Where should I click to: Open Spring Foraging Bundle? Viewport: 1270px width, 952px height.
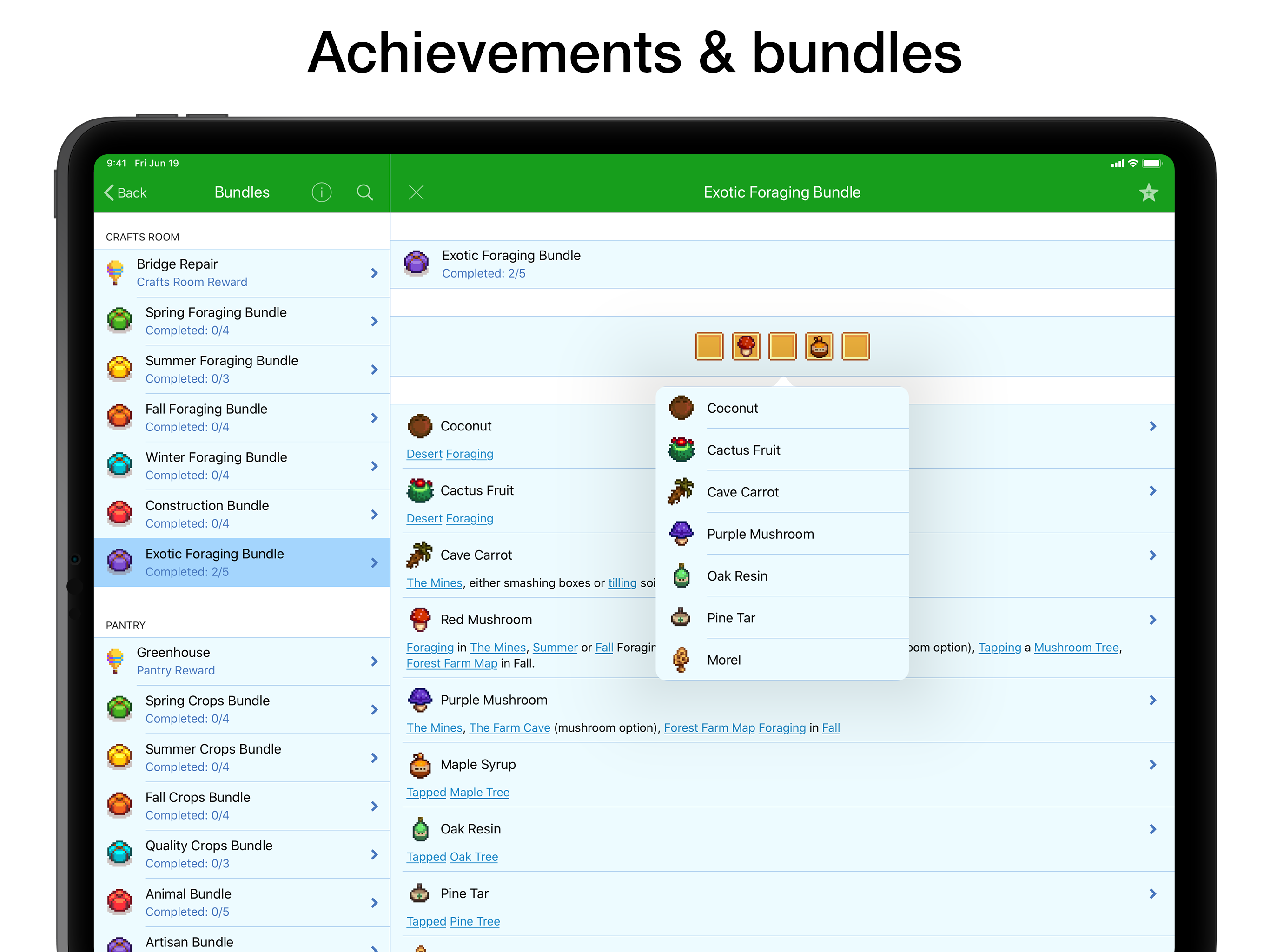tap(242, 321)
